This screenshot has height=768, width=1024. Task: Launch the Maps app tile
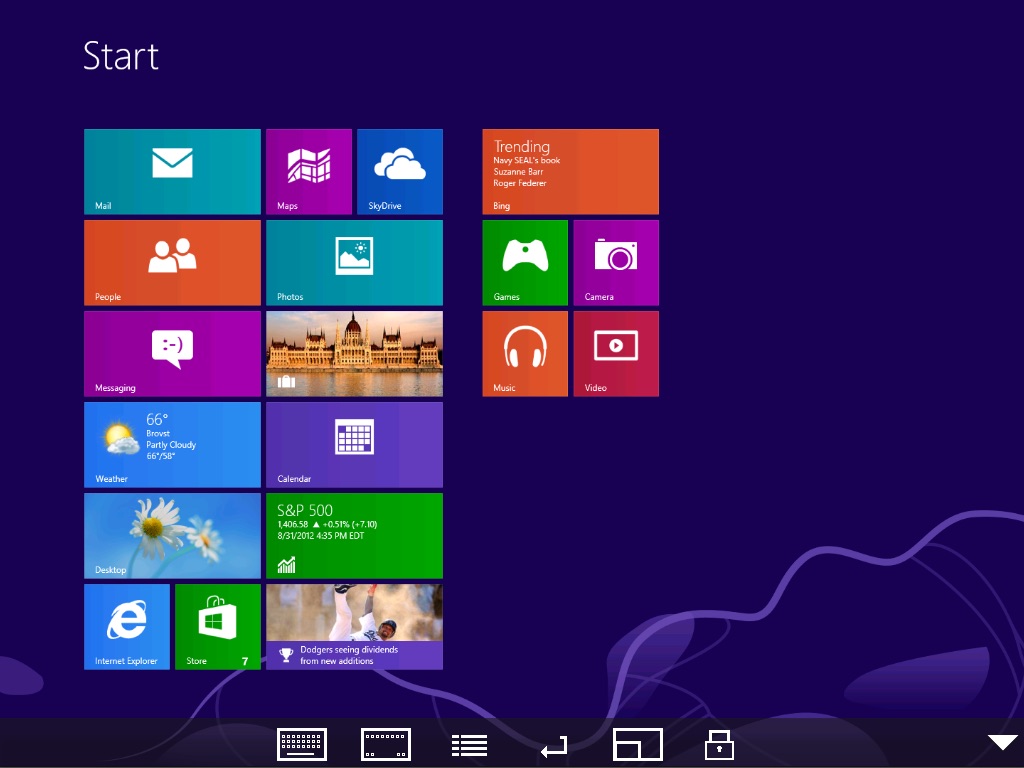point(309,172)
